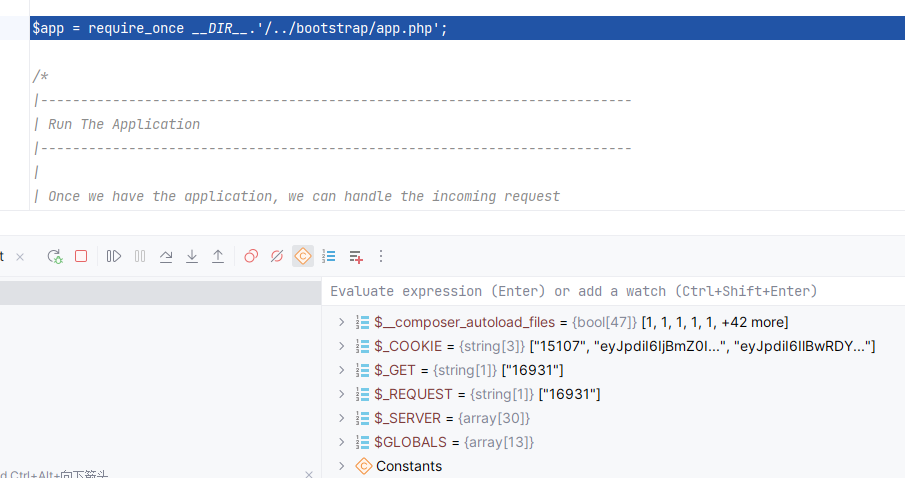Click the Pause program icon

[x=140, y=257]
